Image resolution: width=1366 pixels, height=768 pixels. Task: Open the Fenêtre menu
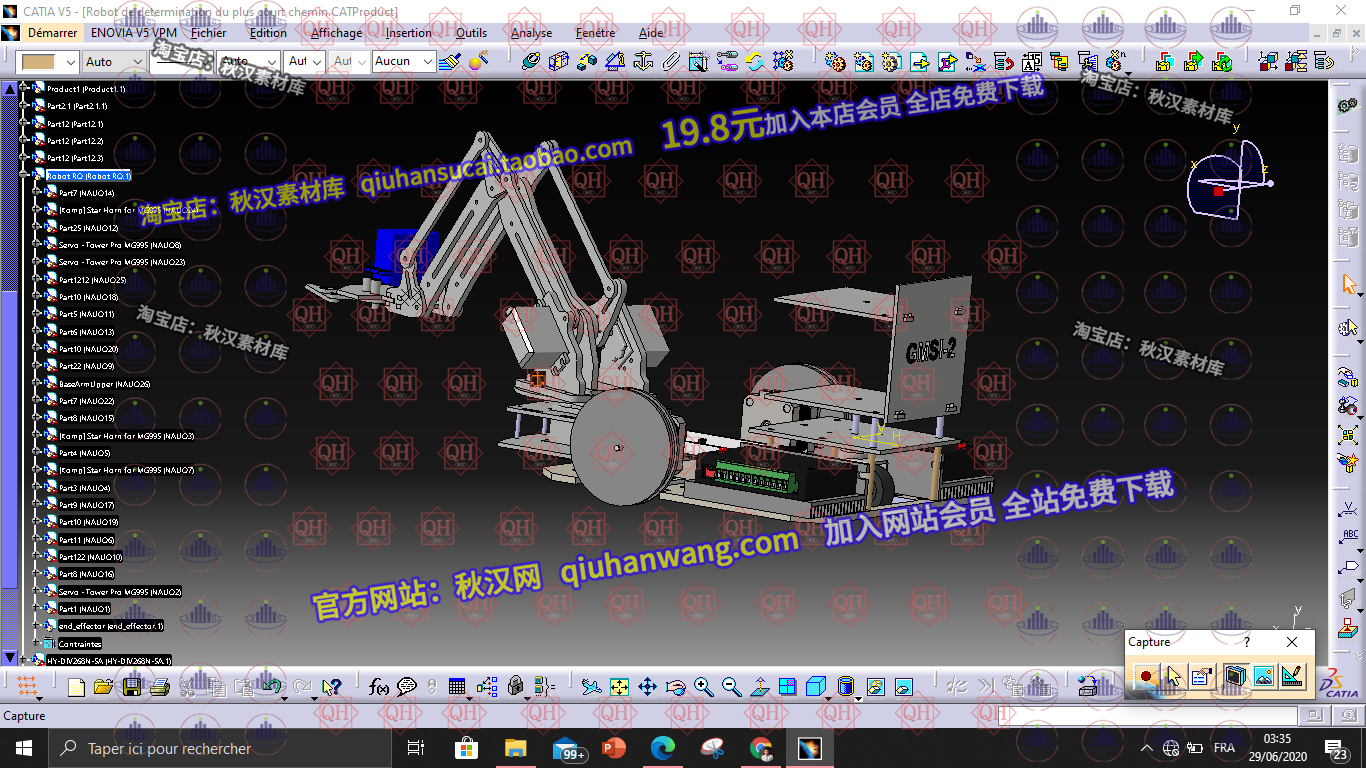595,32
